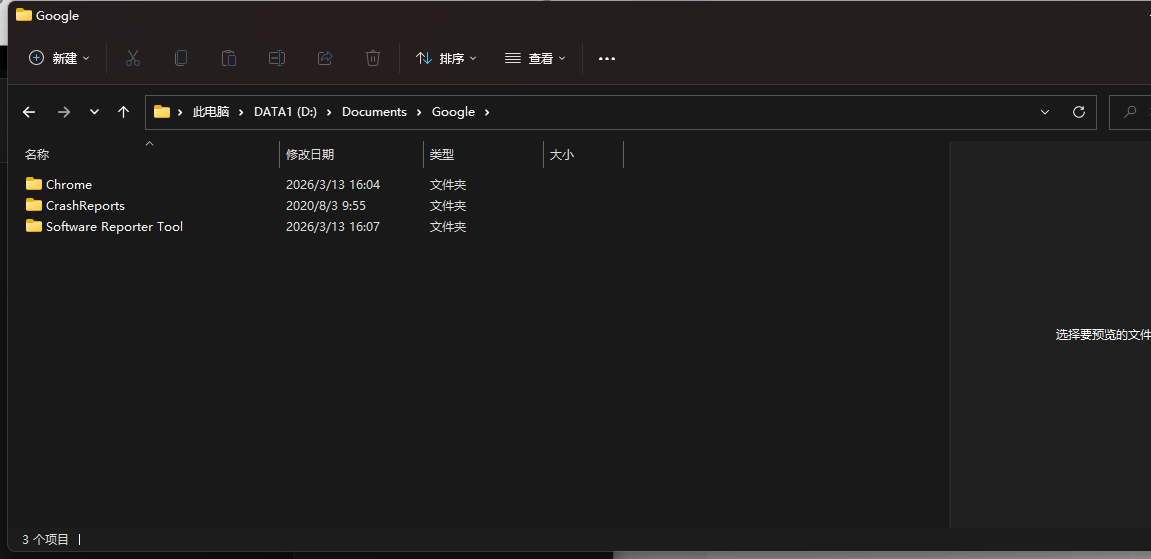1151x559 pixels.
Task: Open the 新建 (New) dropdown
Action: (59, 58)
